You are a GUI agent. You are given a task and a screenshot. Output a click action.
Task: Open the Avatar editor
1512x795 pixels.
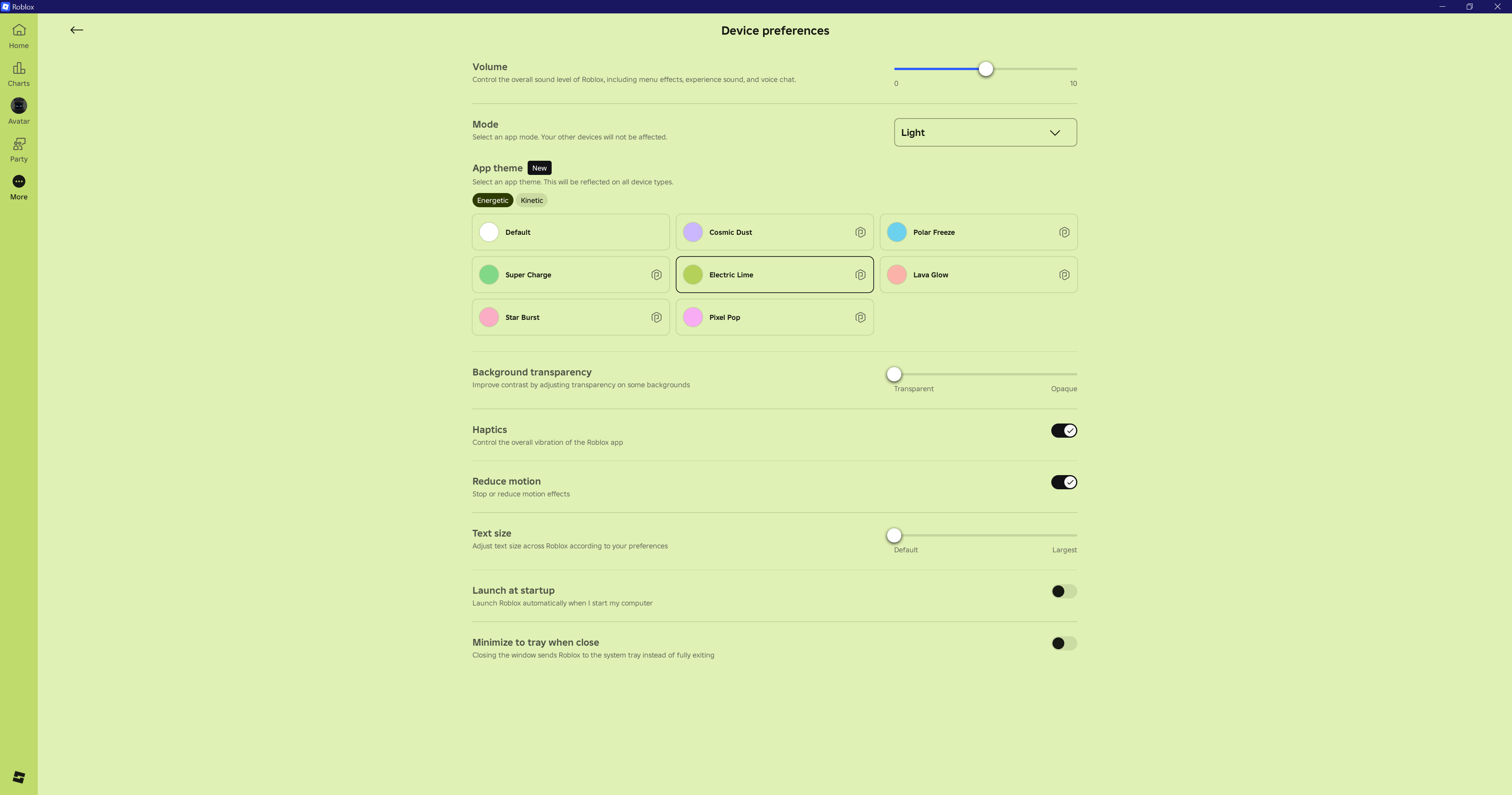tap(19, 111)
